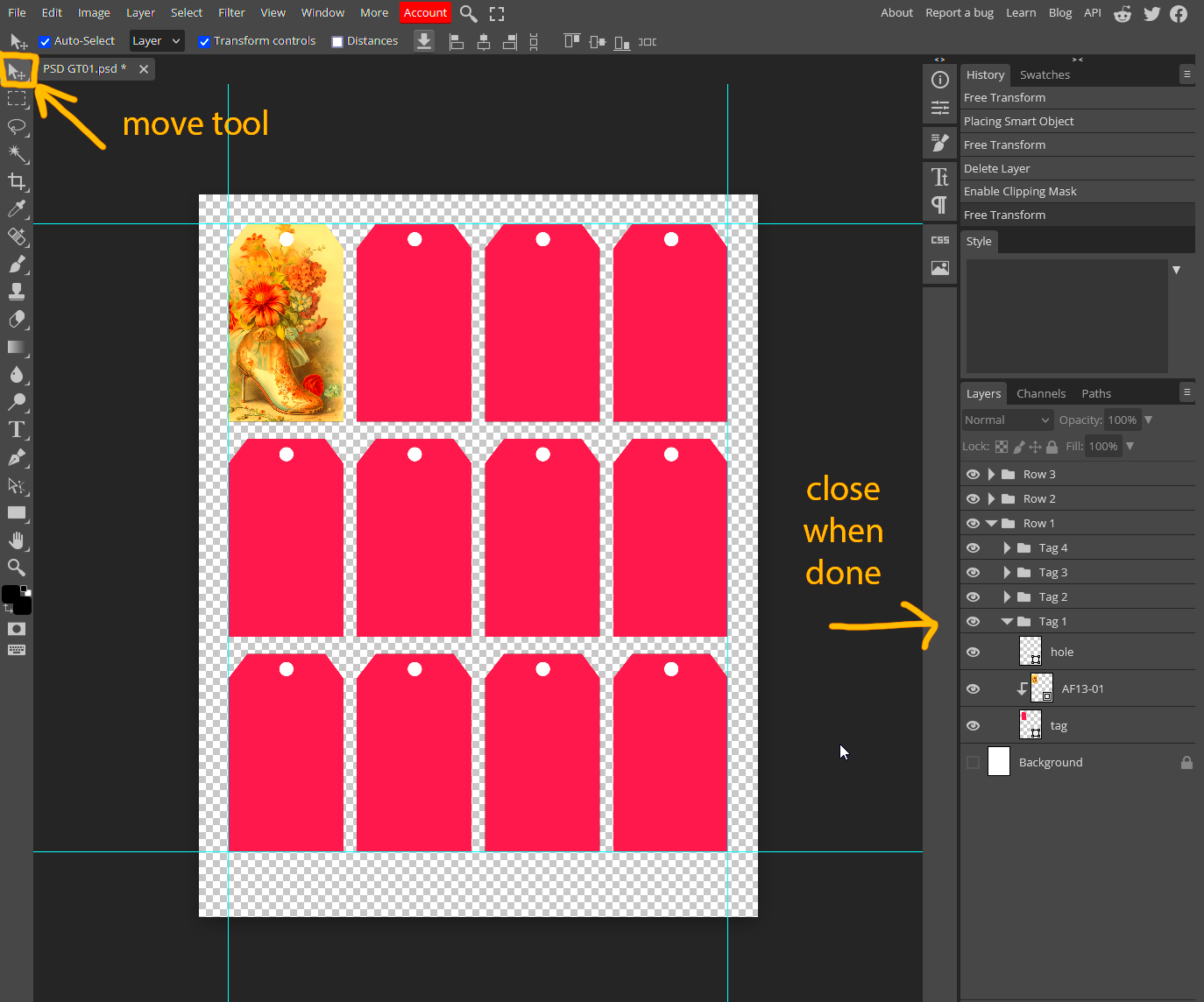Select the Type tool

pyautogui.click(x=17, y=429)
